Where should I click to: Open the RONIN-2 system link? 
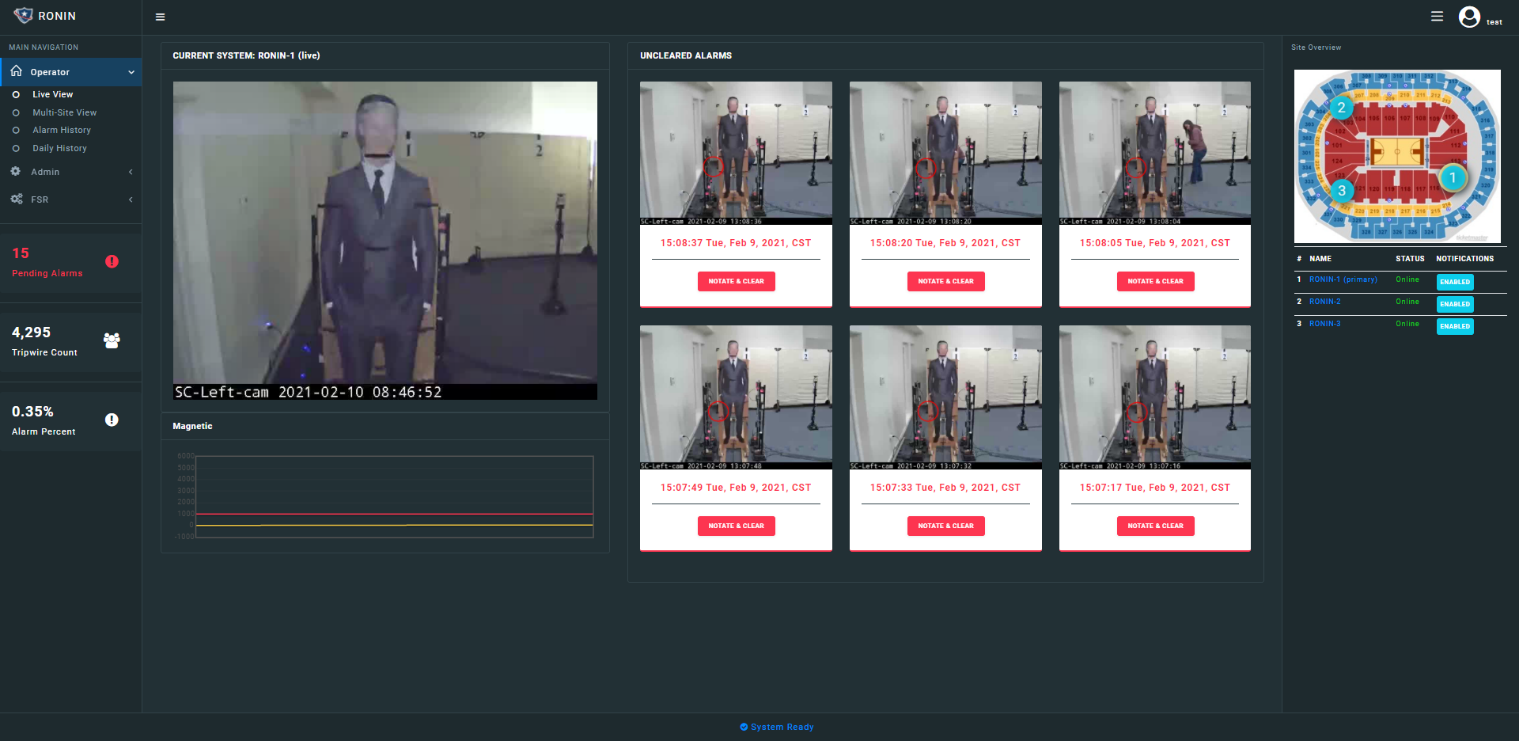1325,301
